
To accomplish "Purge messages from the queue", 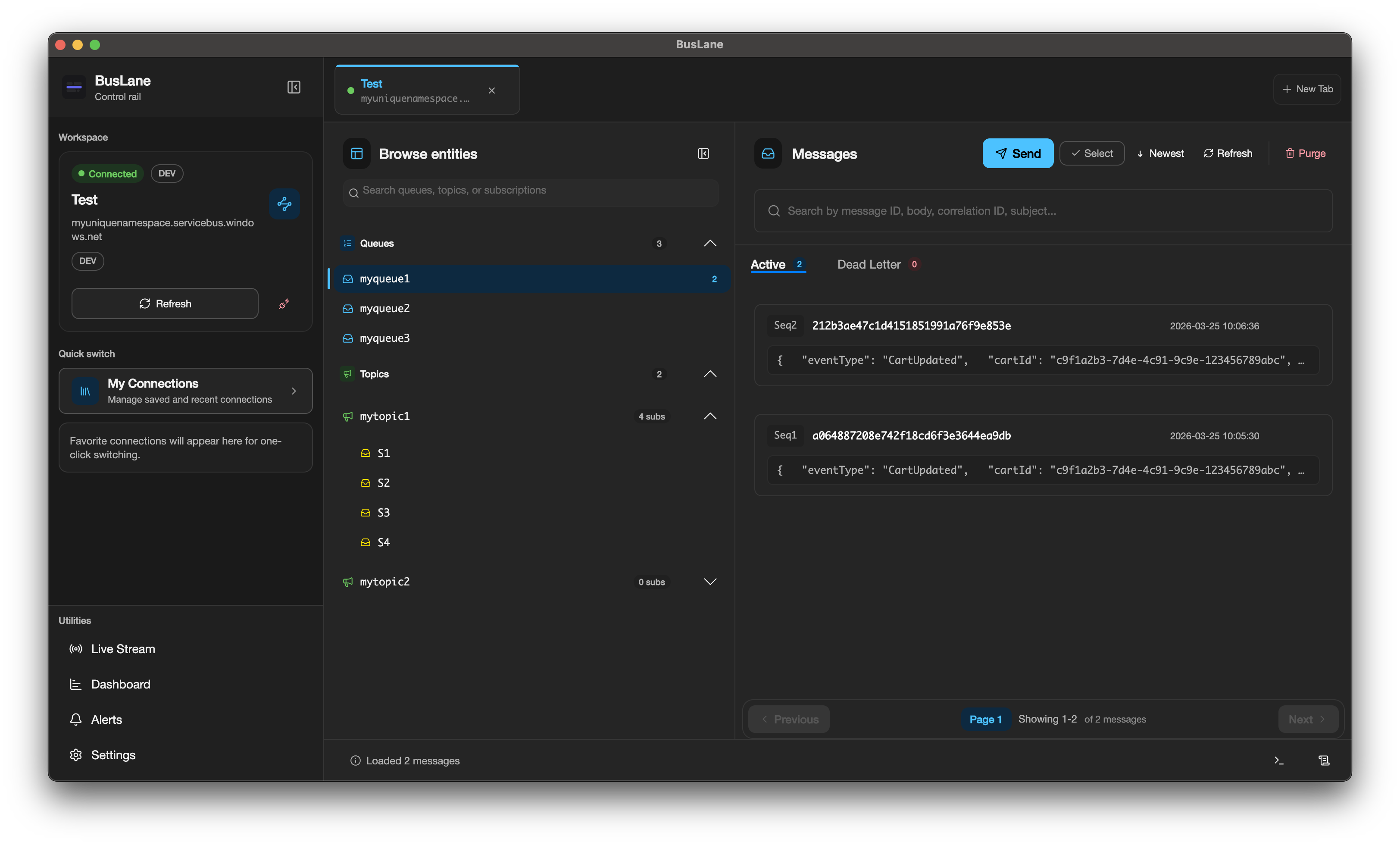I will 1305,154.
